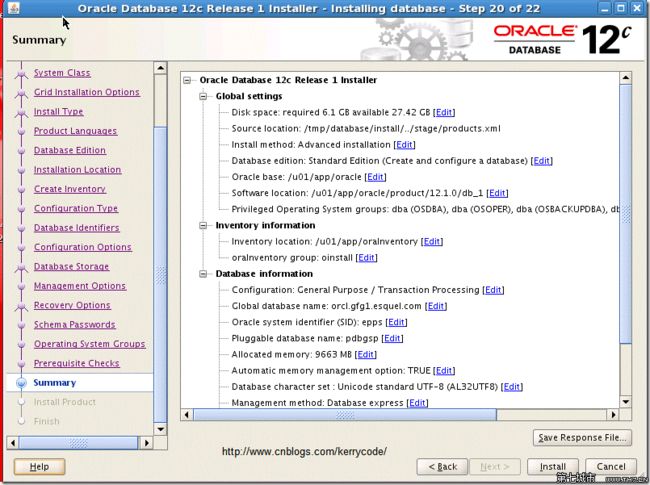
Task: Go to Product Languages step
Action: click(75, 131)
